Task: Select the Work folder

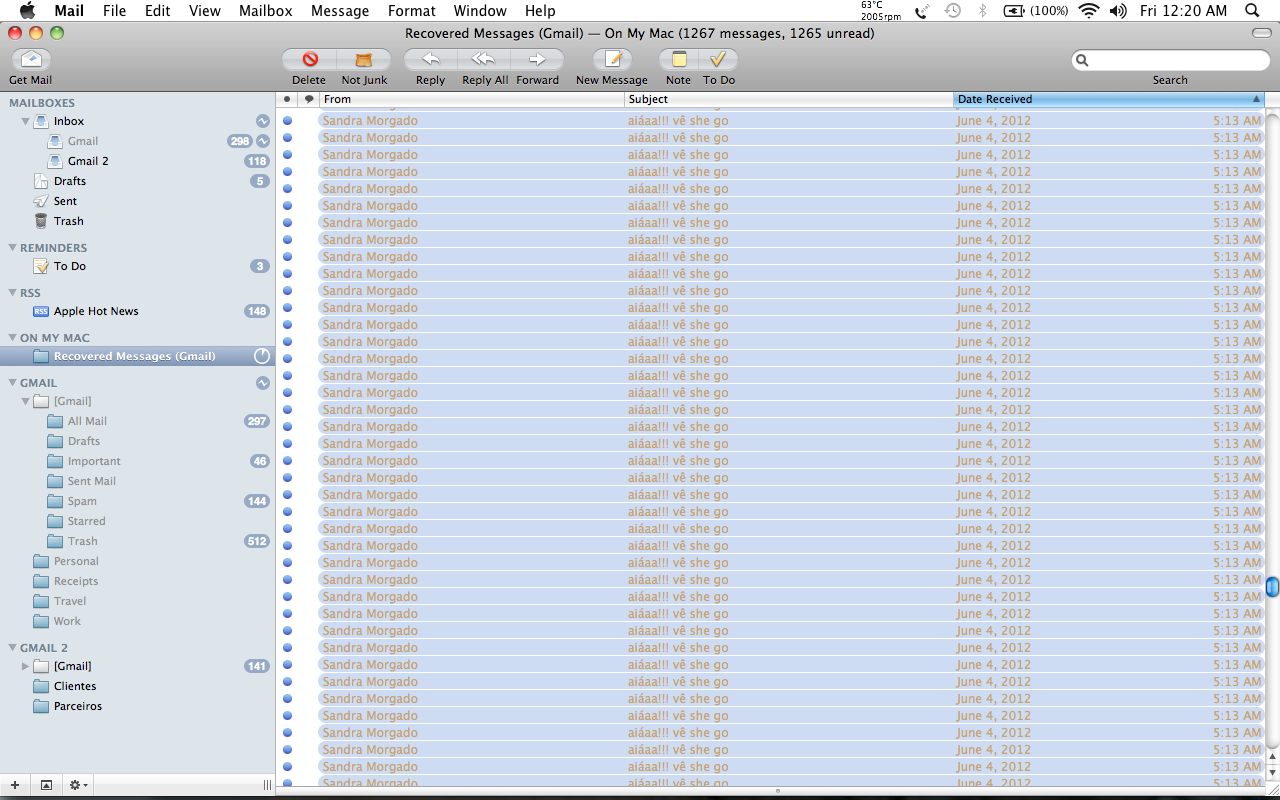Action: pos(67,621)
